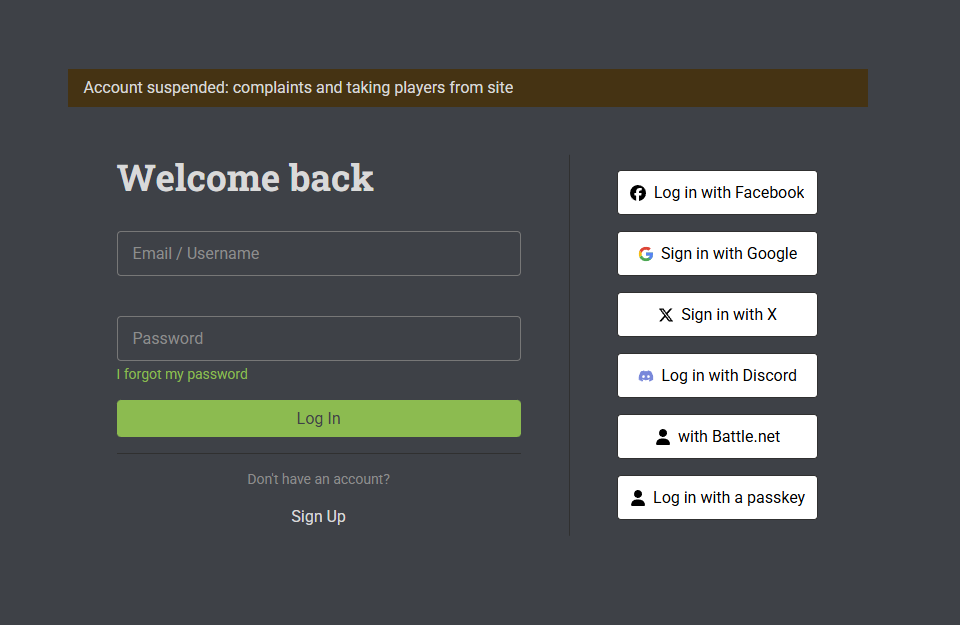
Task: Click the Account suspended notice banner
Action: 468,88
